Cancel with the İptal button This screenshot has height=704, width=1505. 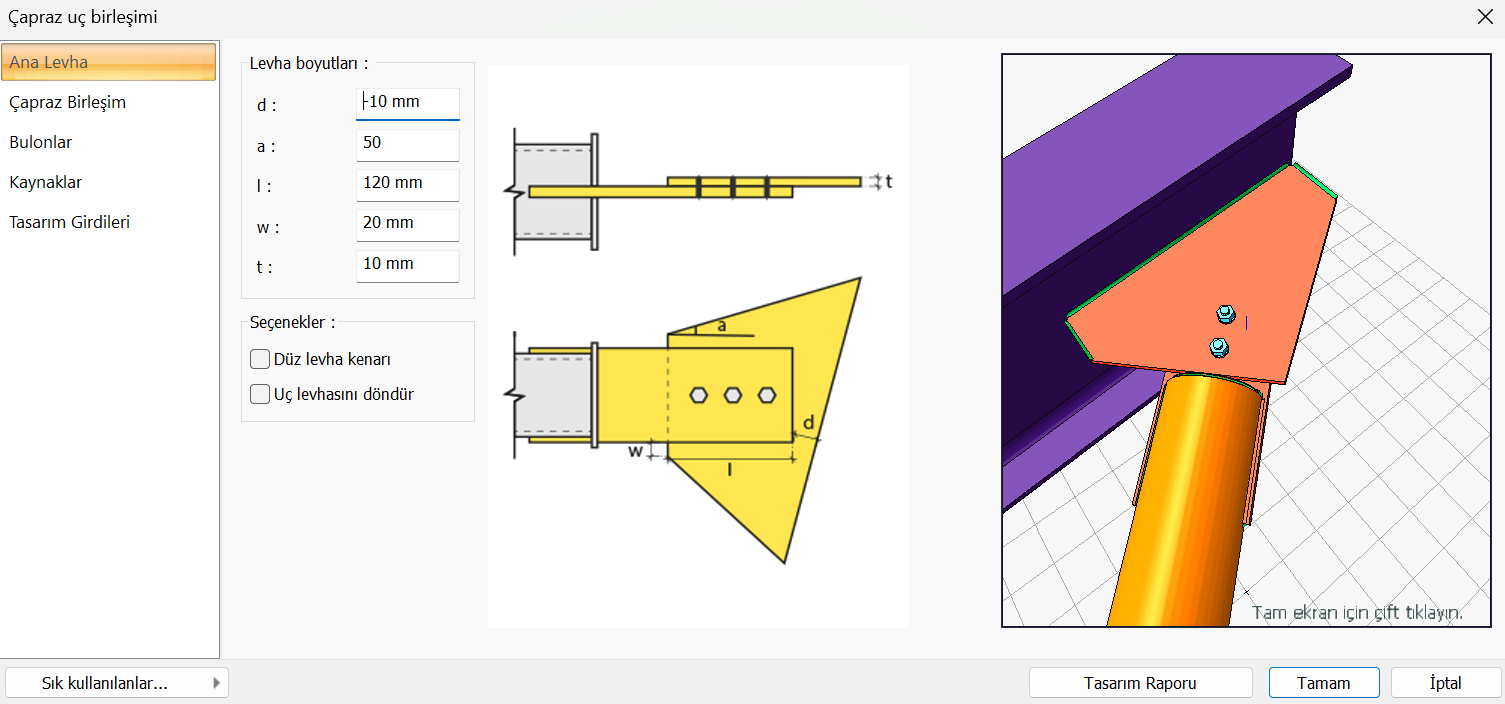click(x=1445, y=683)
